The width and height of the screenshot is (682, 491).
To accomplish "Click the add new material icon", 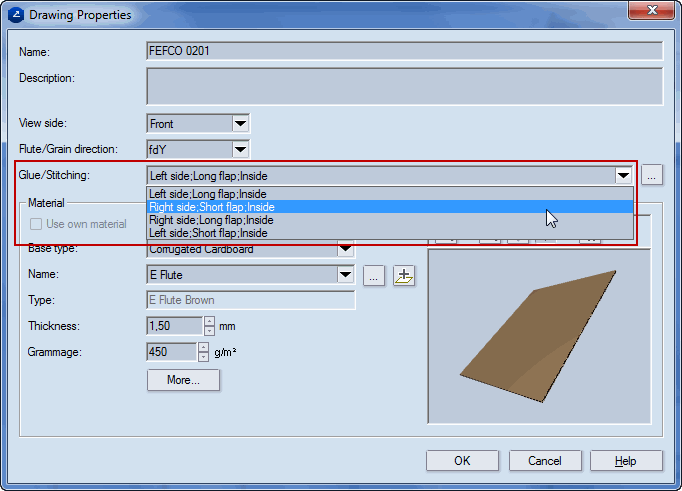I will click(x=404, y=275).
